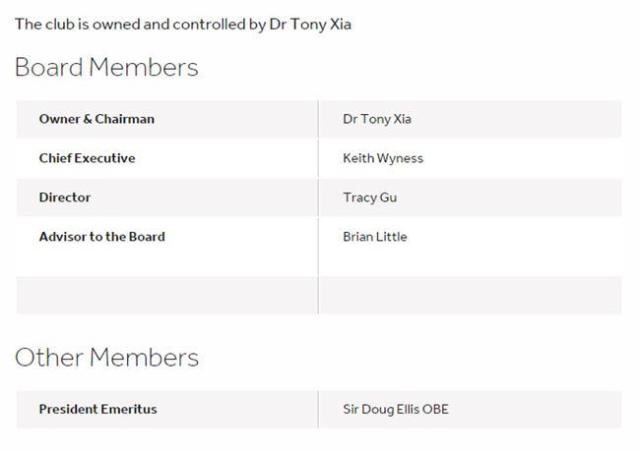The height and width of the screenshot is (450, 640).
Task: Click the word Other in Other Members heading
Action: coord(45,358)
